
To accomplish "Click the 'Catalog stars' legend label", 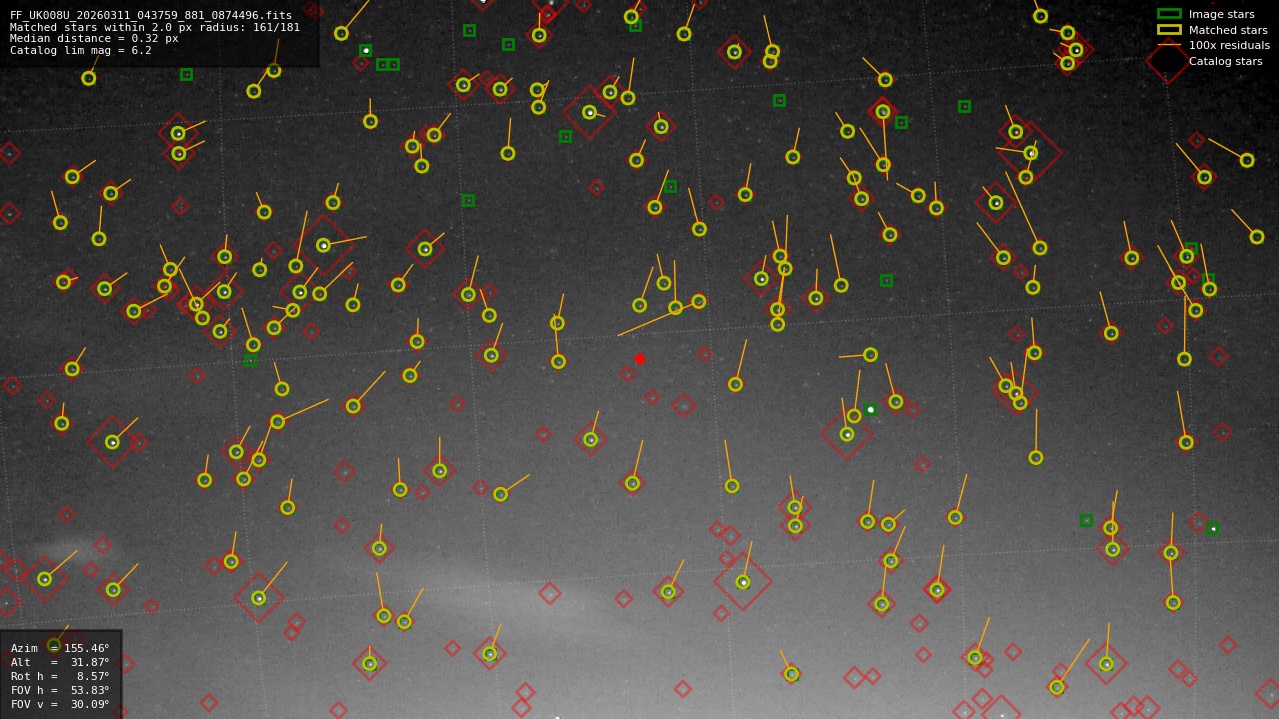I will pos(1225,62).
